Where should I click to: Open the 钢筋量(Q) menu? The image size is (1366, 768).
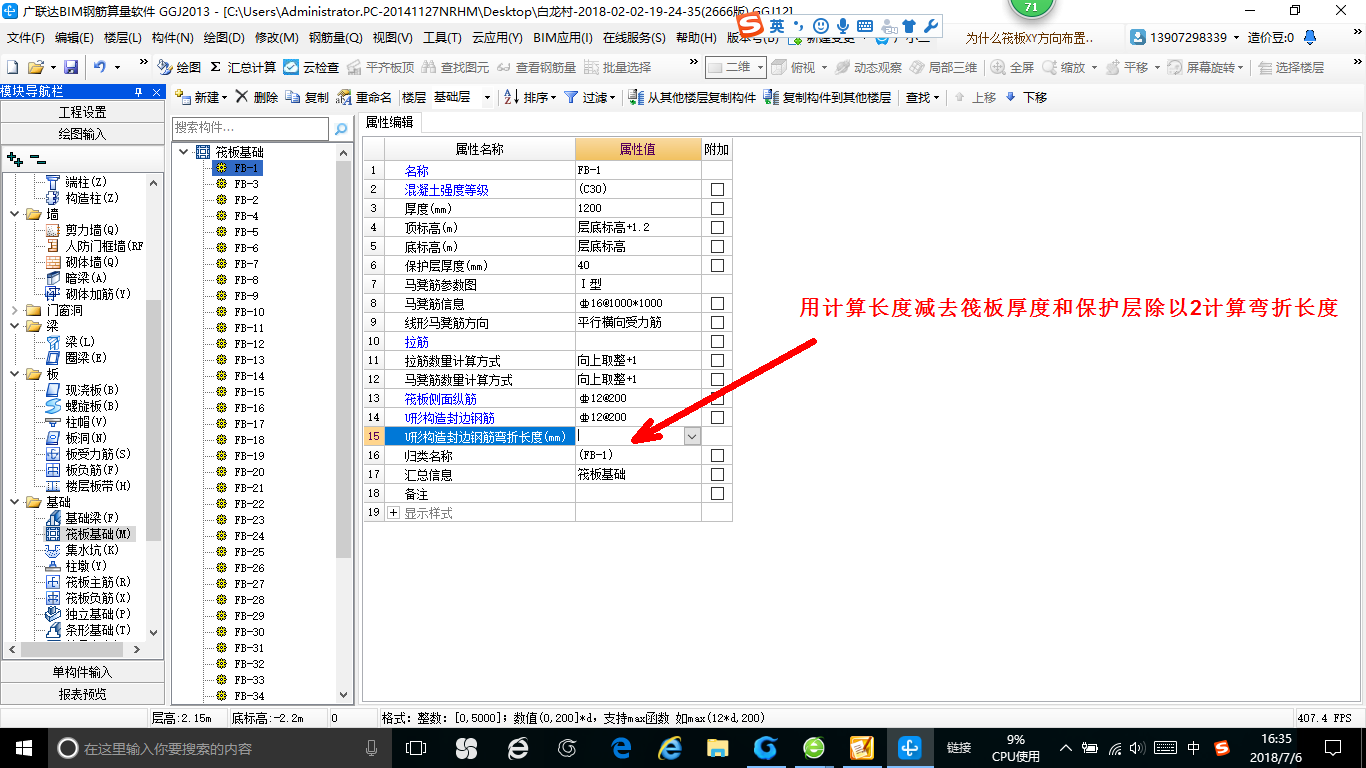click(335, 38)
